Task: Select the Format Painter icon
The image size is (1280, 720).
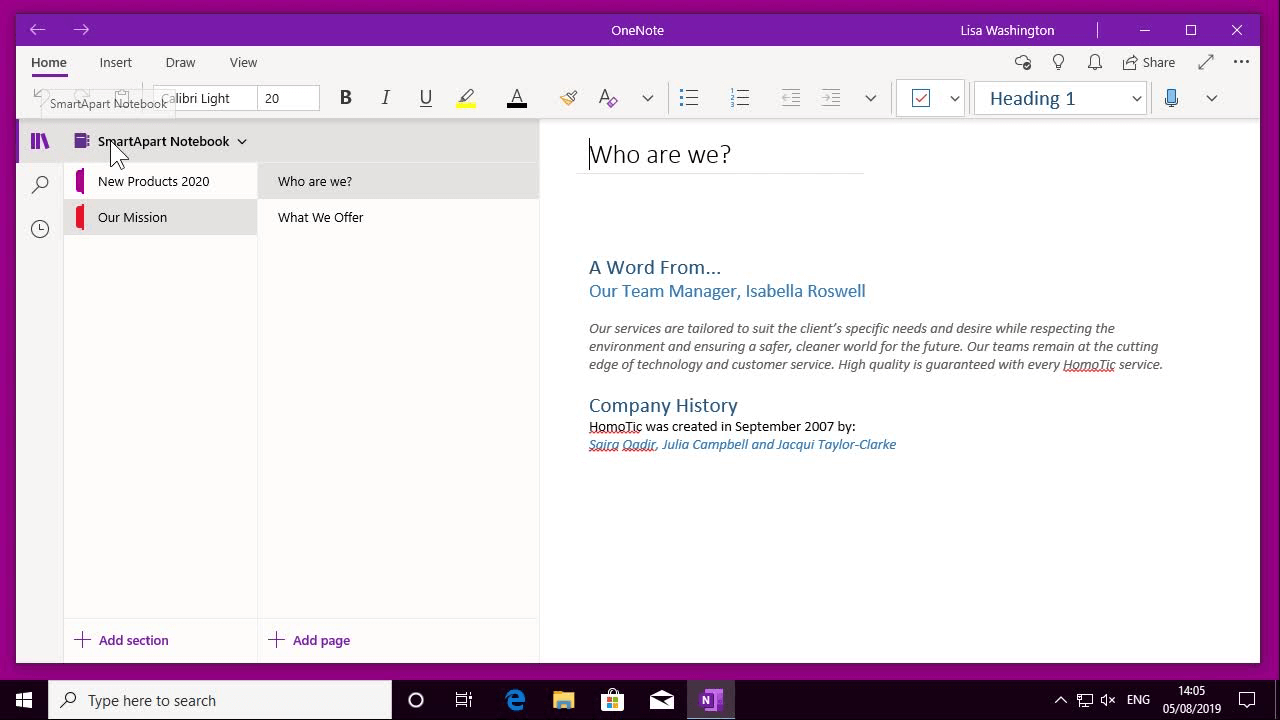Action: point(568,97)
